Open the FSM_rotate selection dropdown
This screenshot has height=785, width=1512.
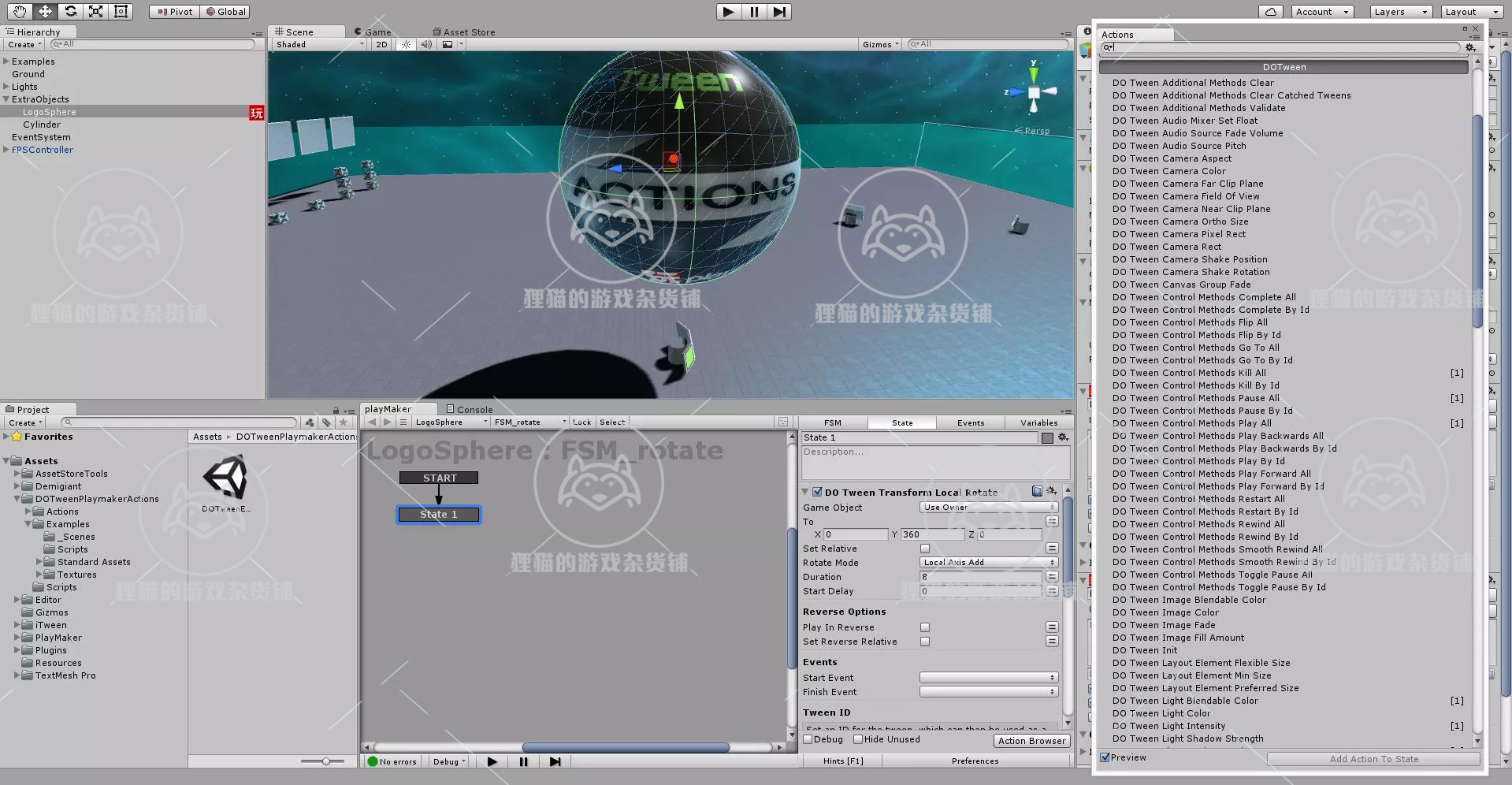[x=530, y=422]
